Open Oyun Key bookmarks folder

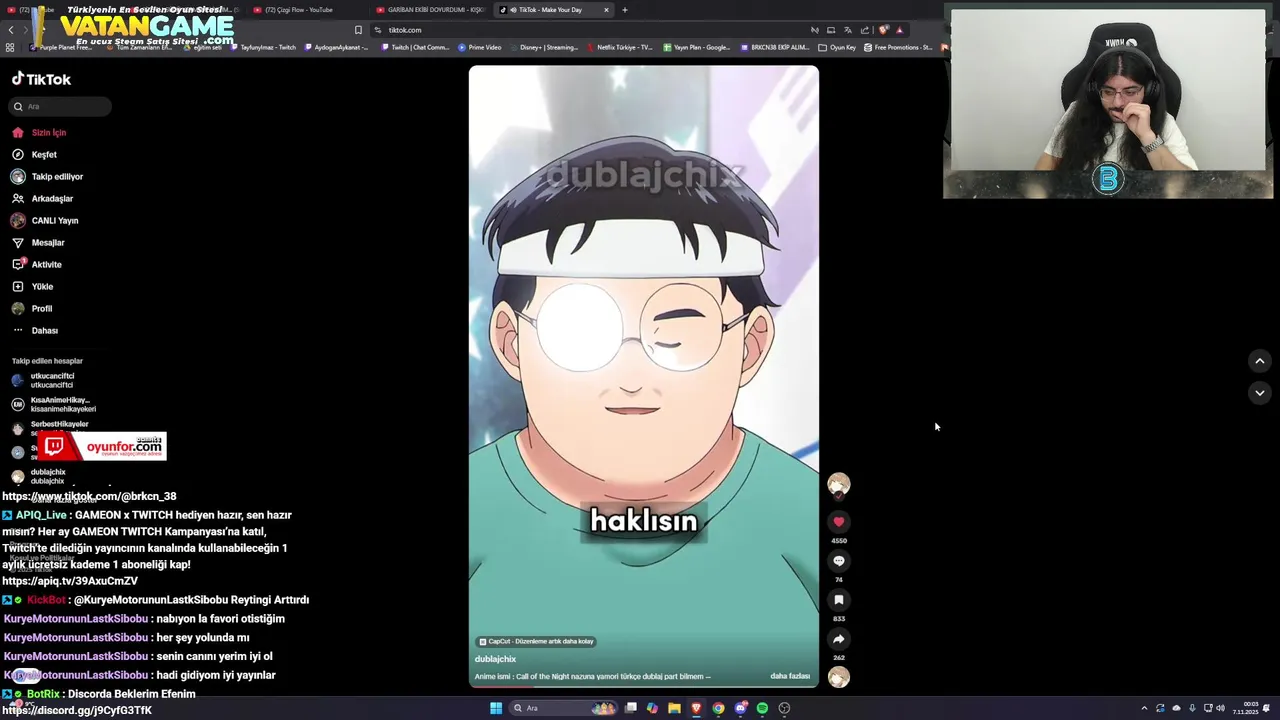[837, 47]
